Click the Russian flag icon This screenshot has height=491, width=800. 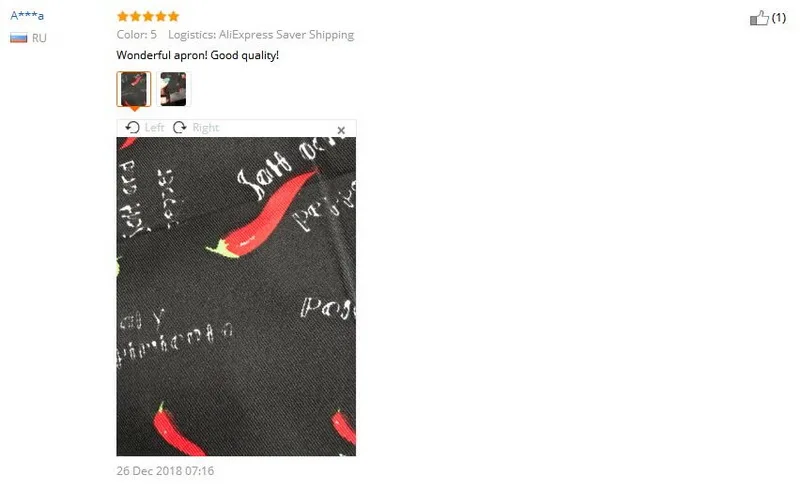[18, 38]
